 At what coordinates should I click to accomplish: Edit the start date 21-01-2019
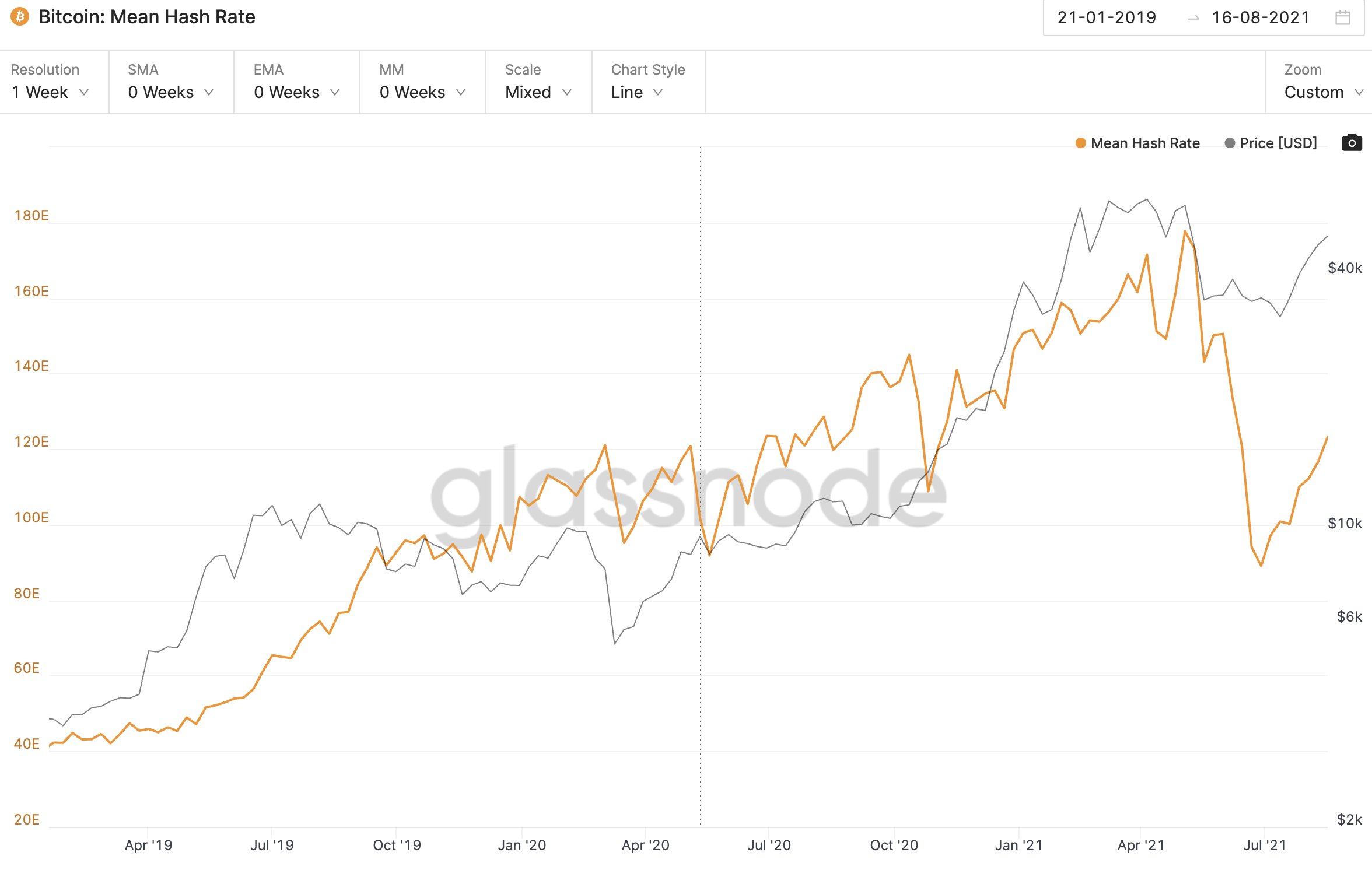[1107, 17]
